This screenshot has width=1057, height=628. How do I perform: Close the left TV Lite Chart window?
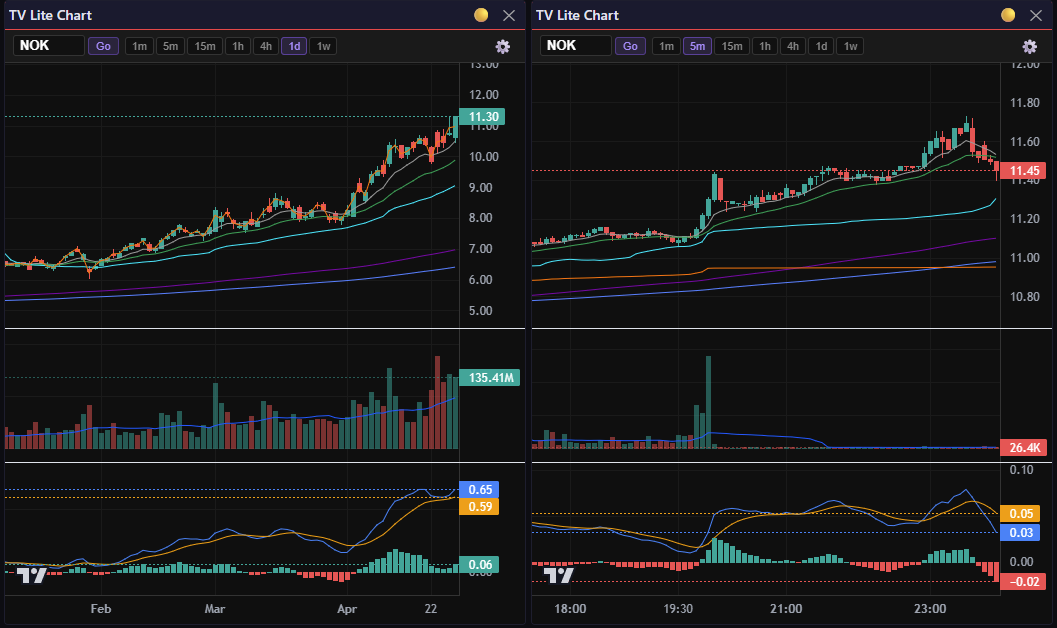point(509,15)
